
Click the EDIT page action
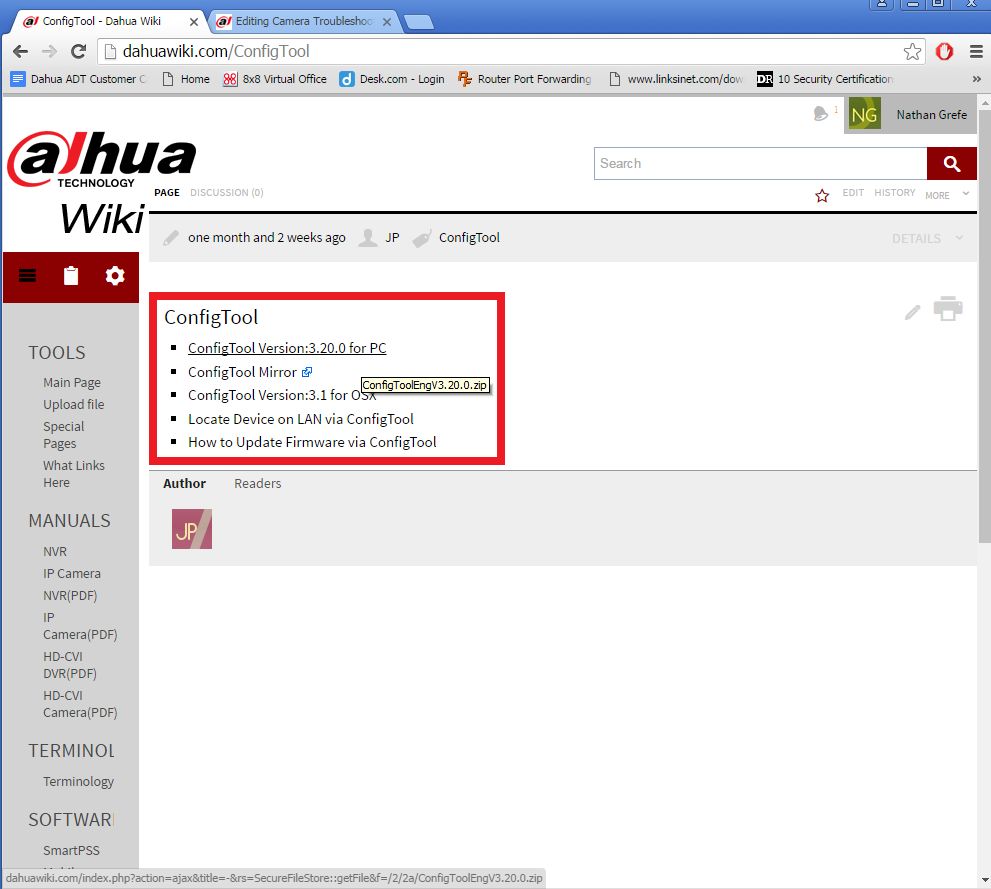click(x=853, y=193)
